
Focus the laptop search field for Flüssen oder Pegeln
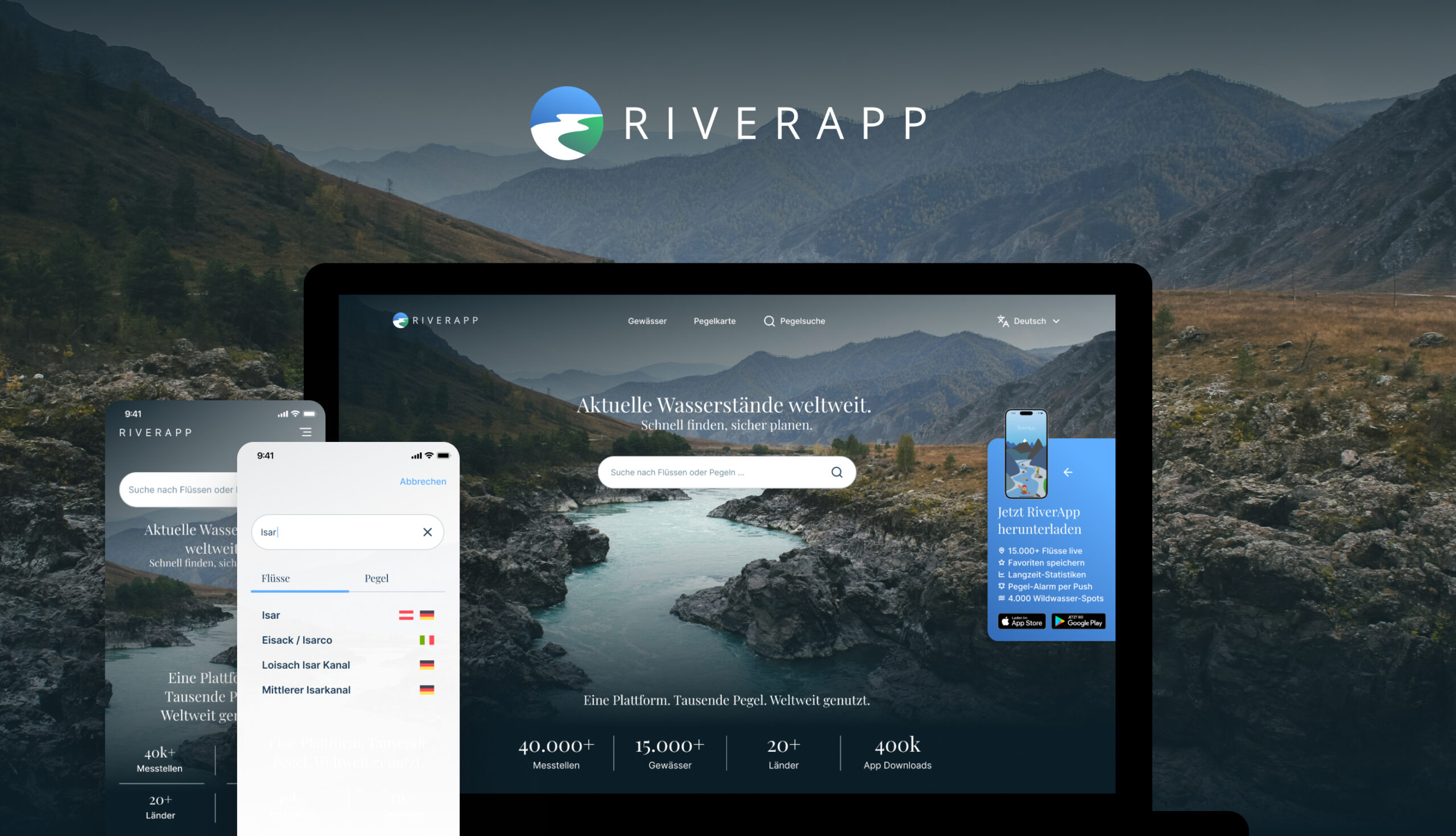point(727,472)
